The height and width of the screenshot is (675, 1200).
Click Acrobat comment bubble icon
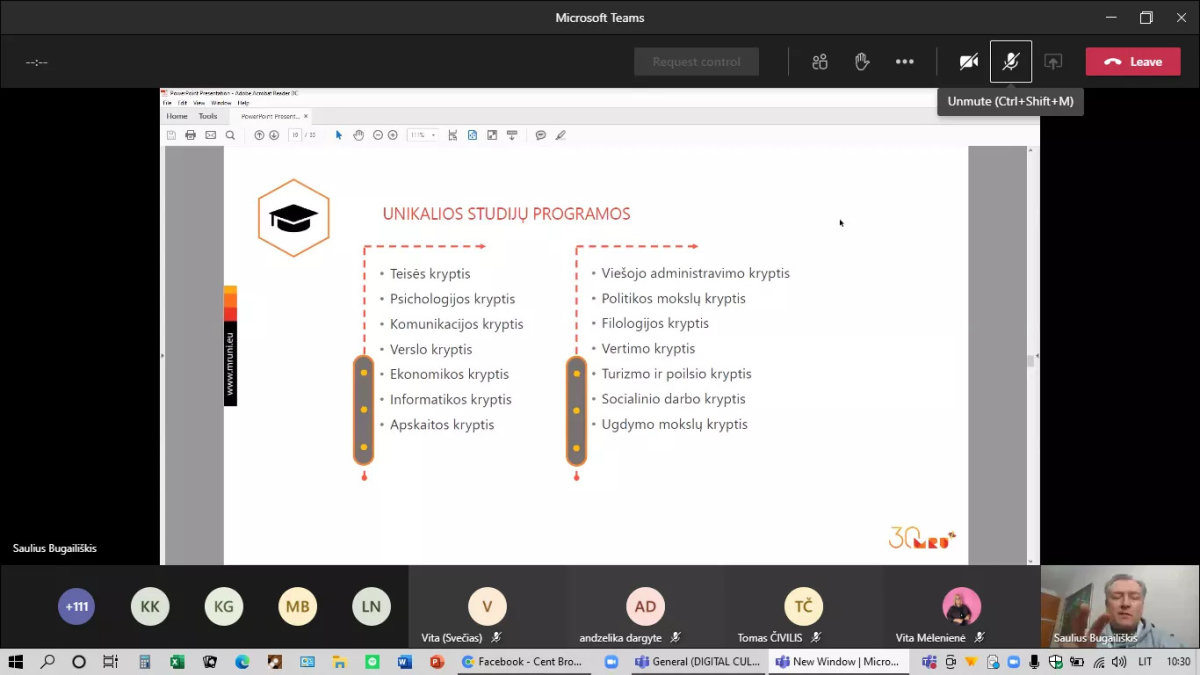pos(541,135)
